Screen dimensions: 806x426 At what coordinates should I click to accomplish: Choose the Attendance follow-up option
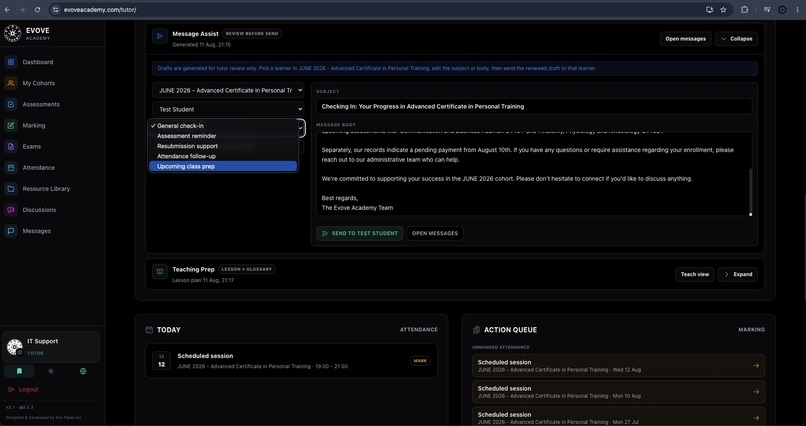pos(223,156)
